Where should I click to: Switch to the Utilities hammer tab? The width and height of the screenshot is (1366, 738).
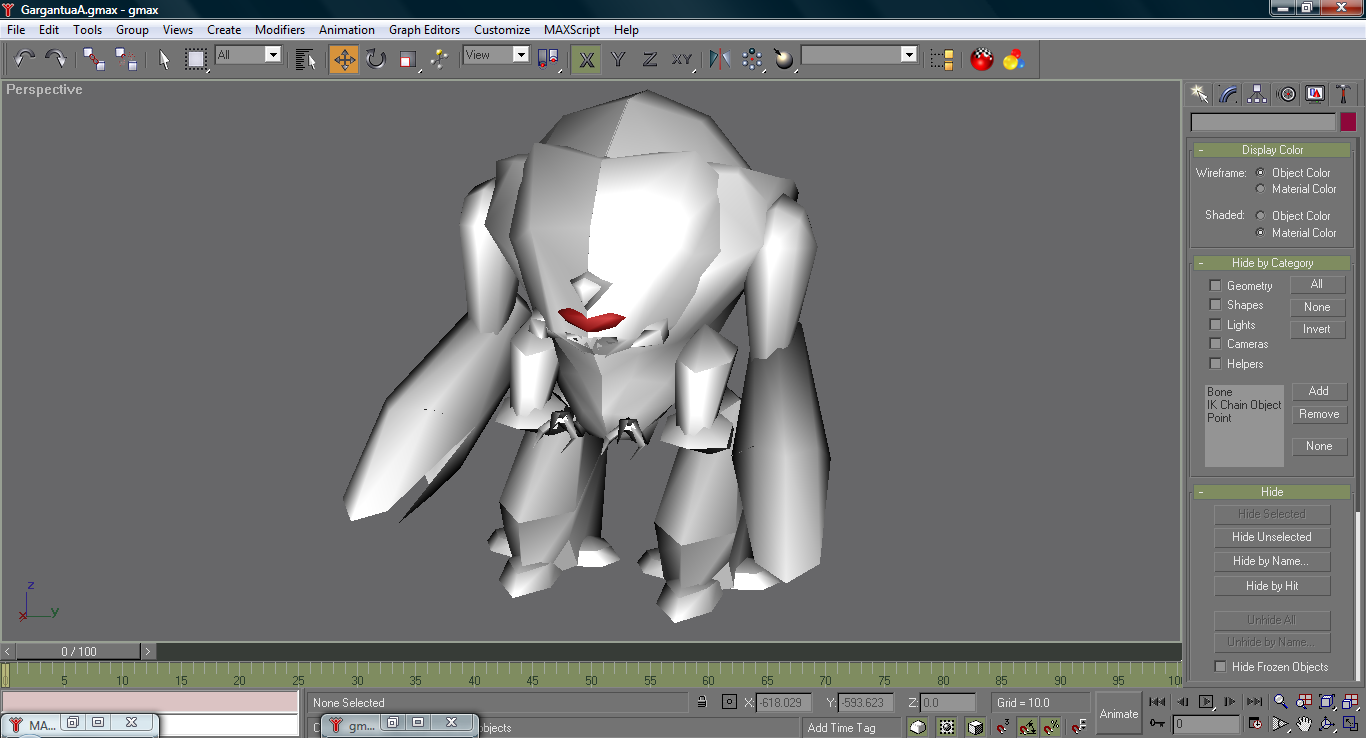1344,94
